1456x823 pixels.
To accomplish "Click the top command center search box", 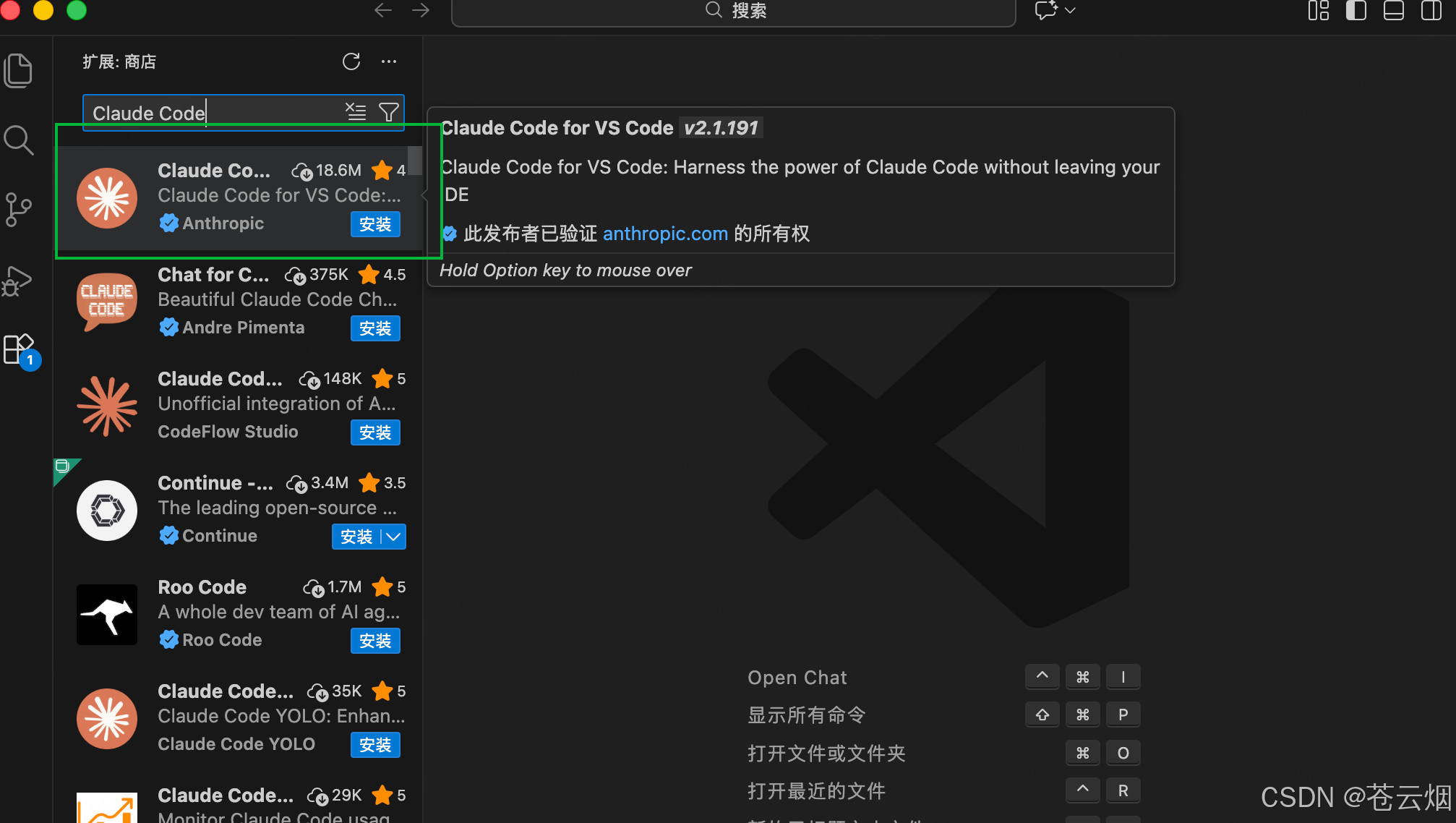I will click(733, 12).
